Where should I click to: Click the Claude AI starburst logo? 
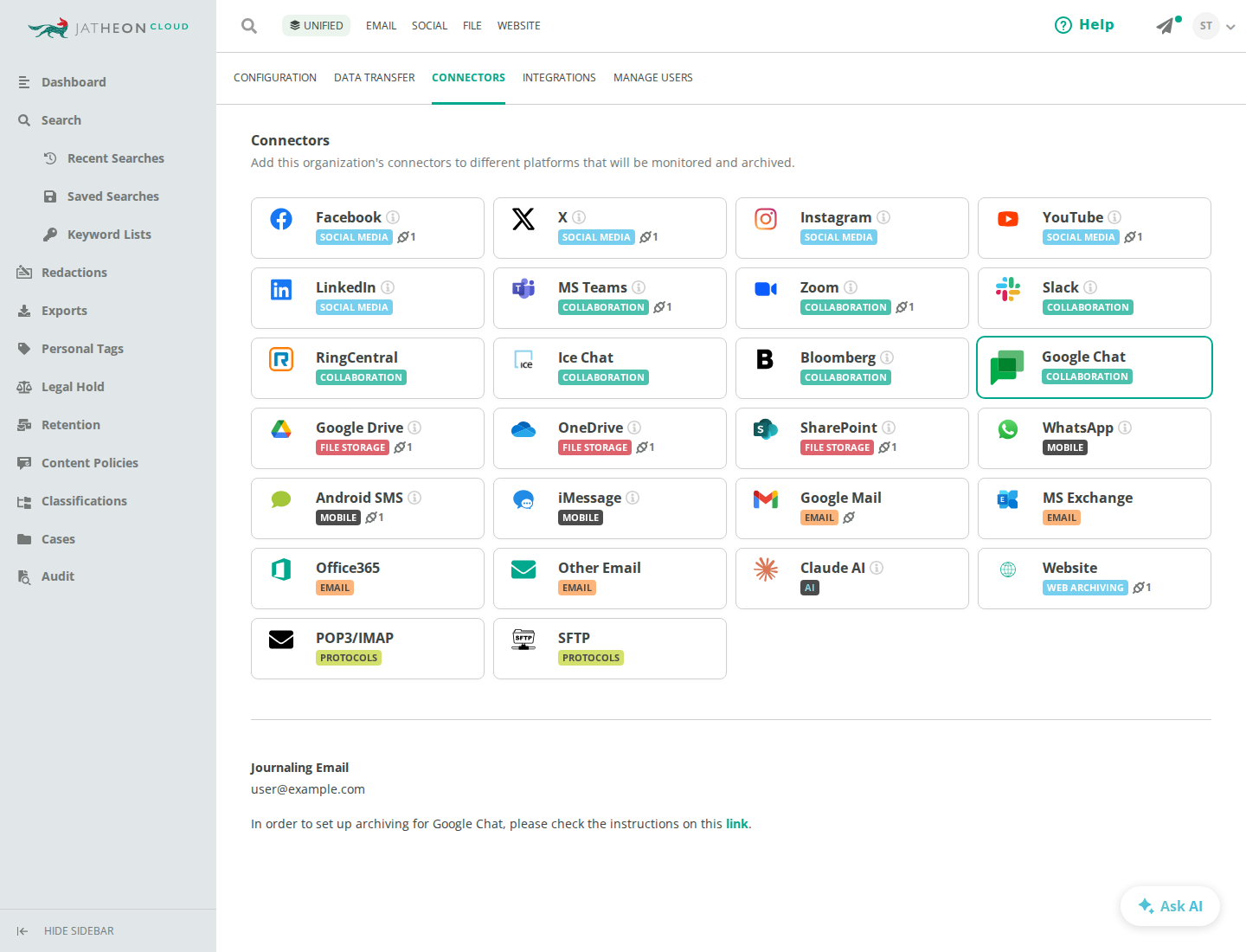click(766, 569)
